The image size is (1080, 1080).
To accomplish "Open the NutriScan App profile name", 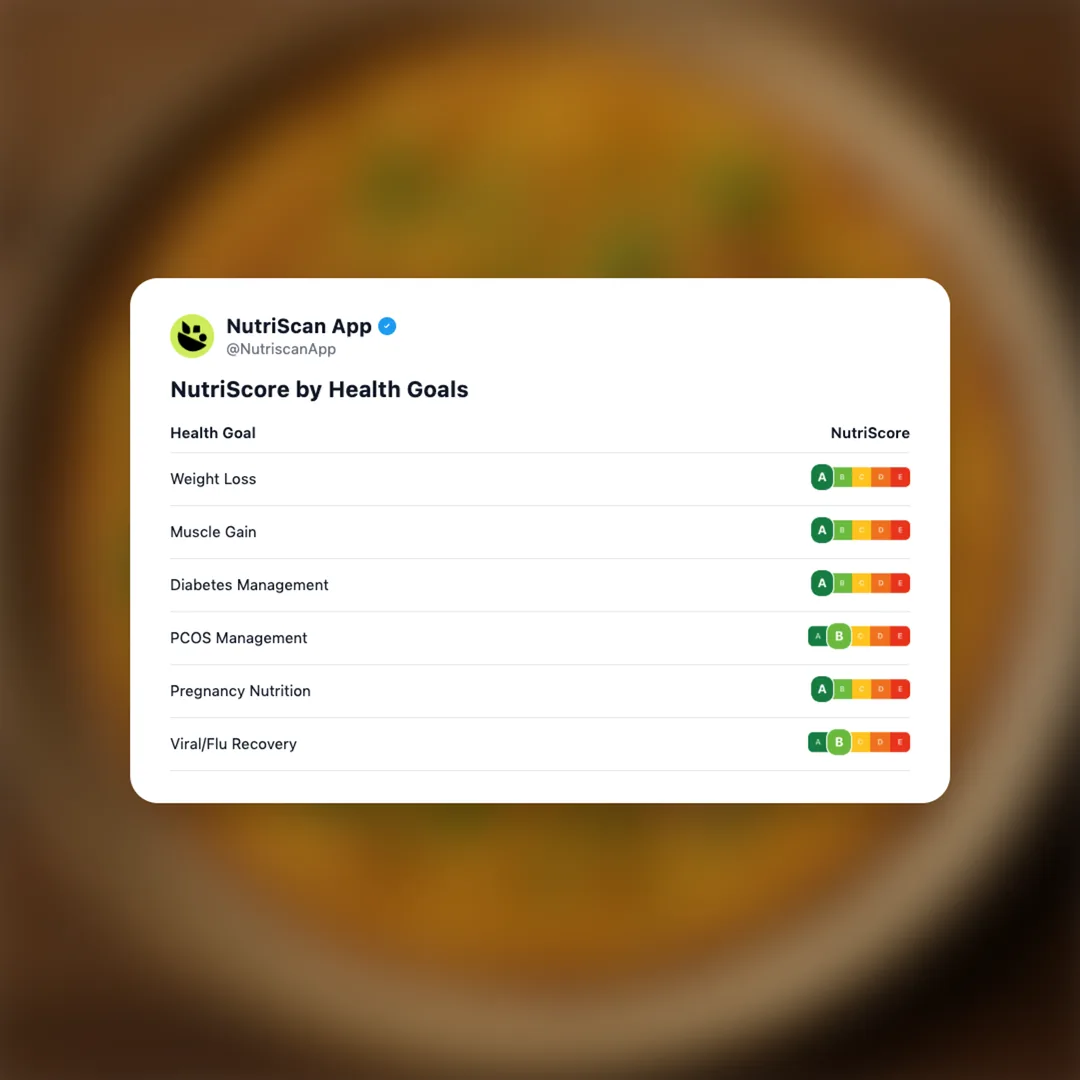I will click(299, 326).
